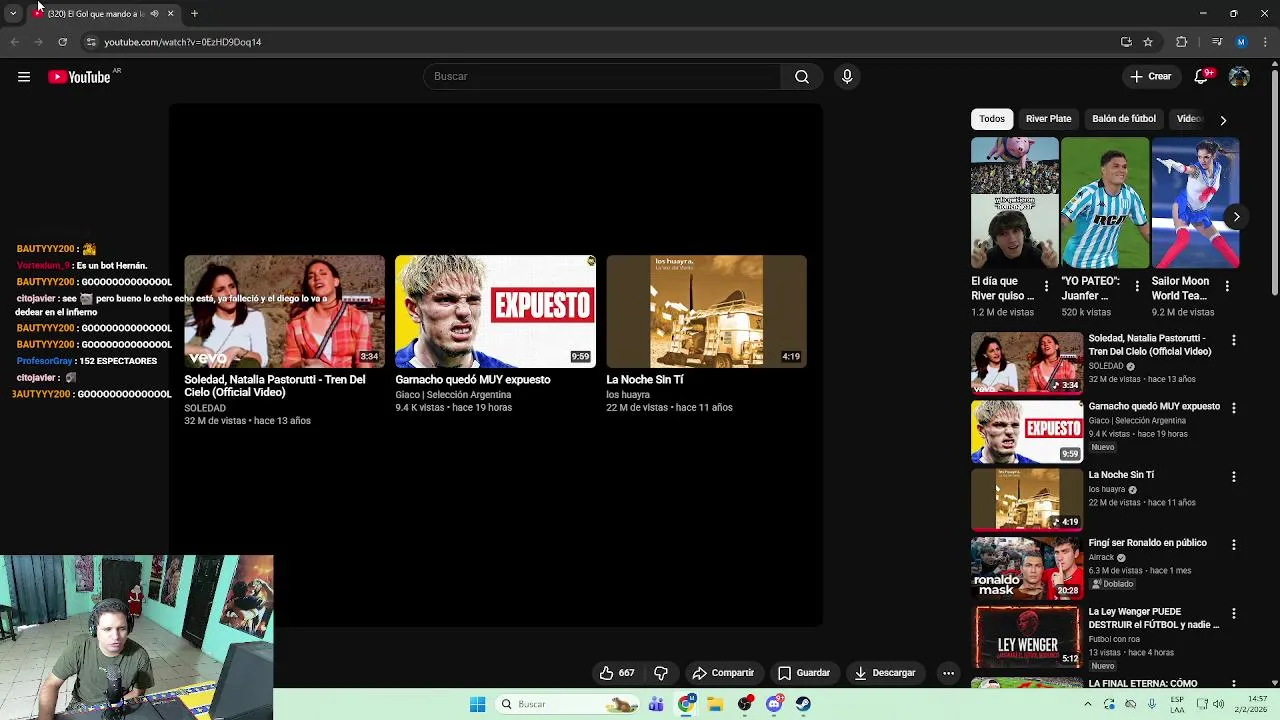The width and height of the screenshot is (1280, 720).
Task: Open more actions under the video
Action: (948, 673)
